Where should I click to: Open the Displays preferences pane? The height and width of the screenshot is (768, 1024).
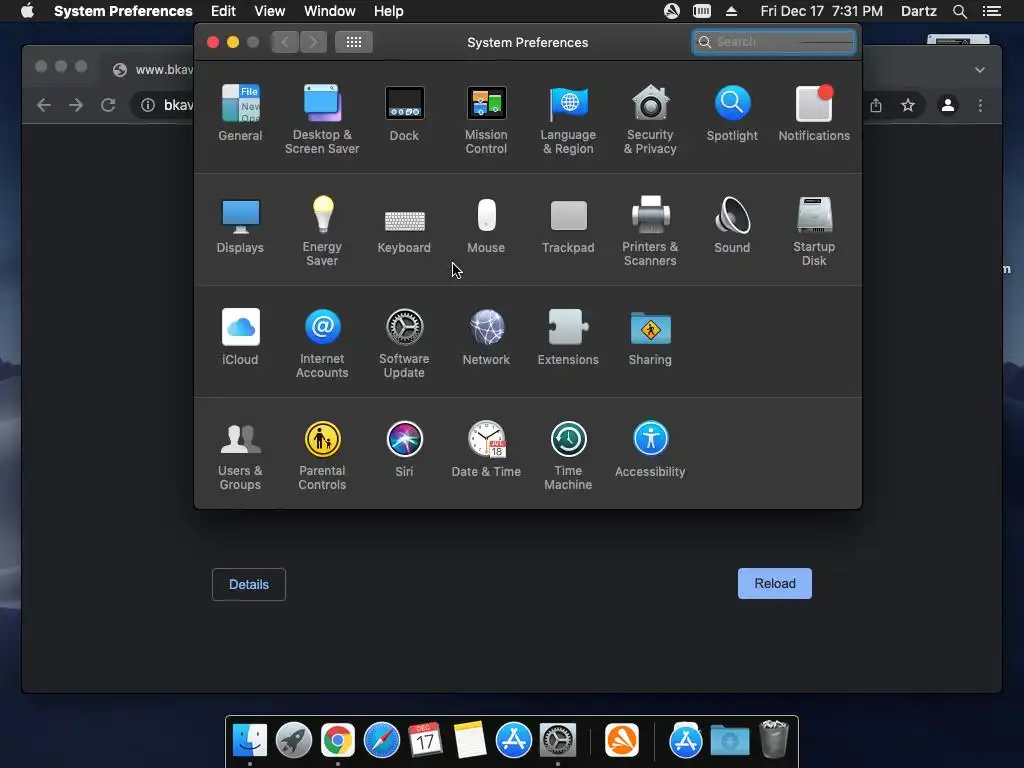[240, 226]
